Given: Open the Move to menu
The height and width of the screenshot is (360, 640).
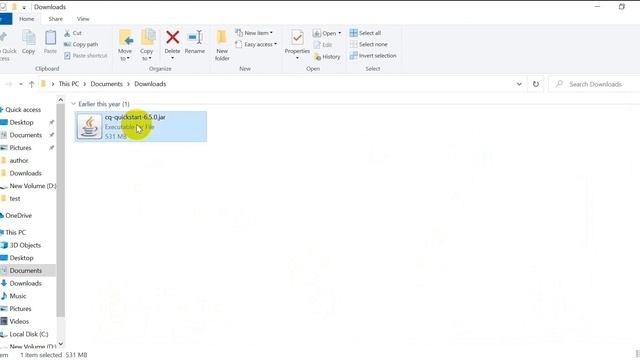Looking at the screenshot, I should (x=125, y=45).
